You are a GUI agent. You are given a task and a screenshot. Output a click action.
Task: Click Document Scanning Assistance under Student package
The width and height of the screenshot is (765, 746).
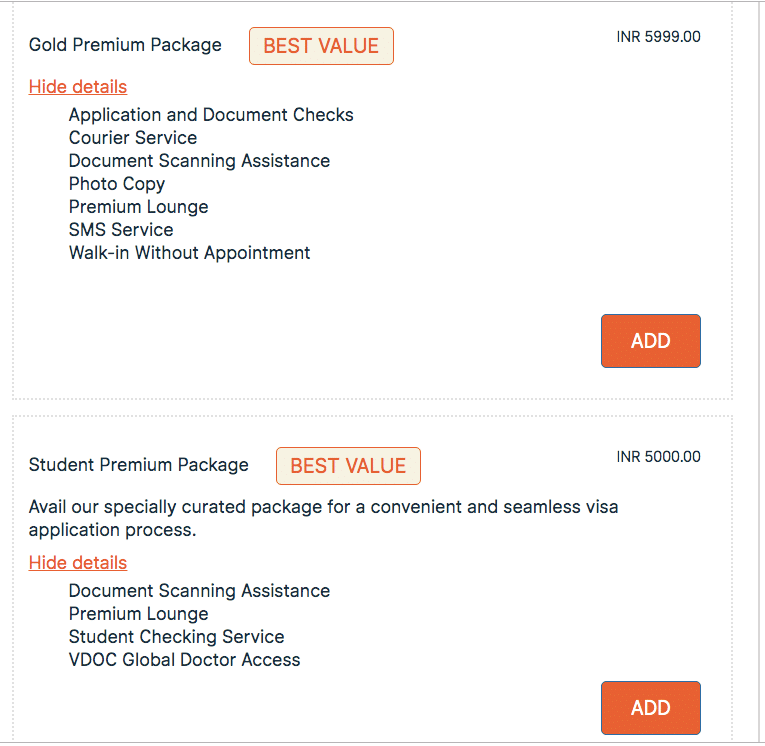[x=199, y=591]
